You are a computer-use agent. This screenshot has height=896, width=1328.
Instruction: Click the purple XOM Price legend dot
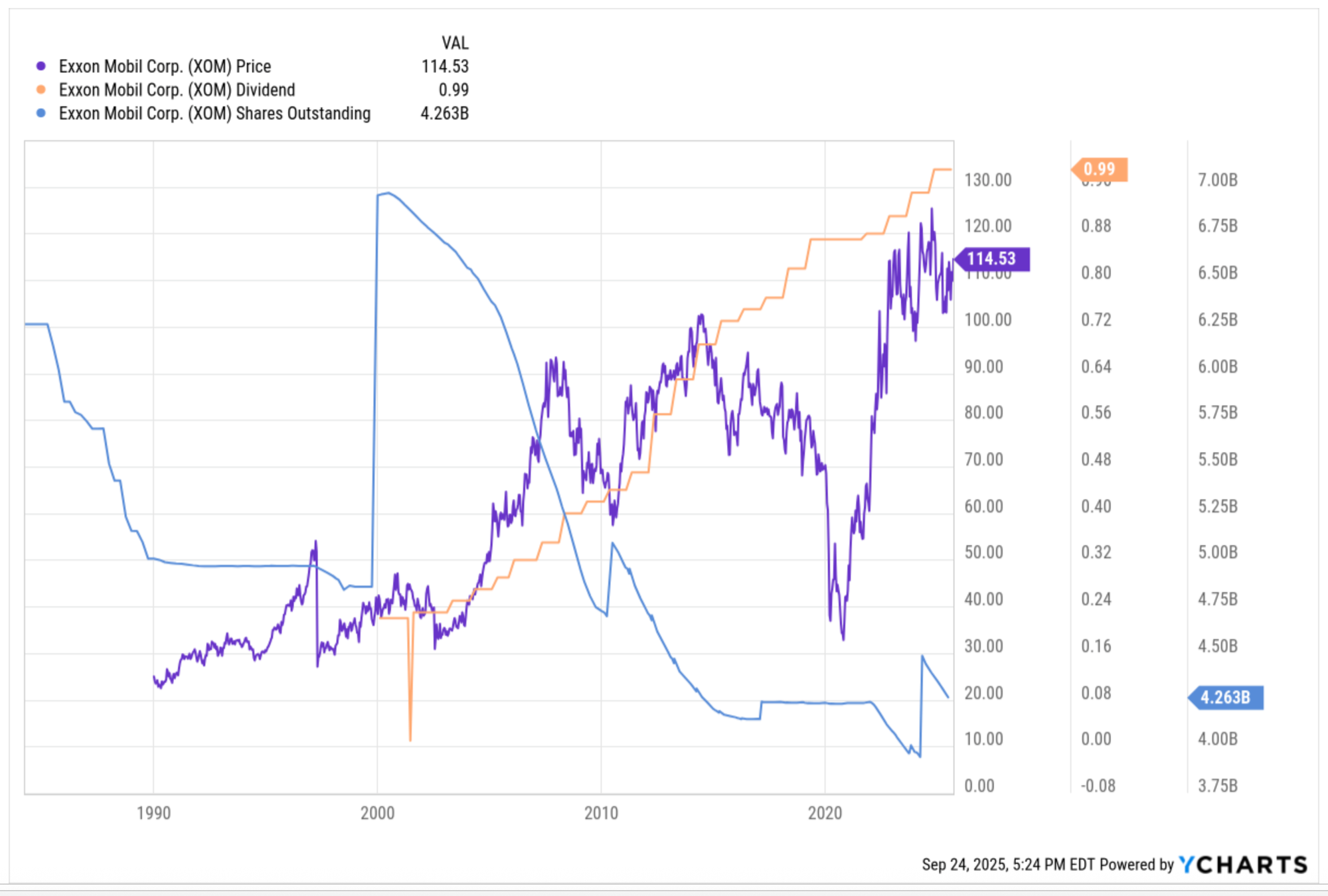pyautogui.click(x=41, y=66)
